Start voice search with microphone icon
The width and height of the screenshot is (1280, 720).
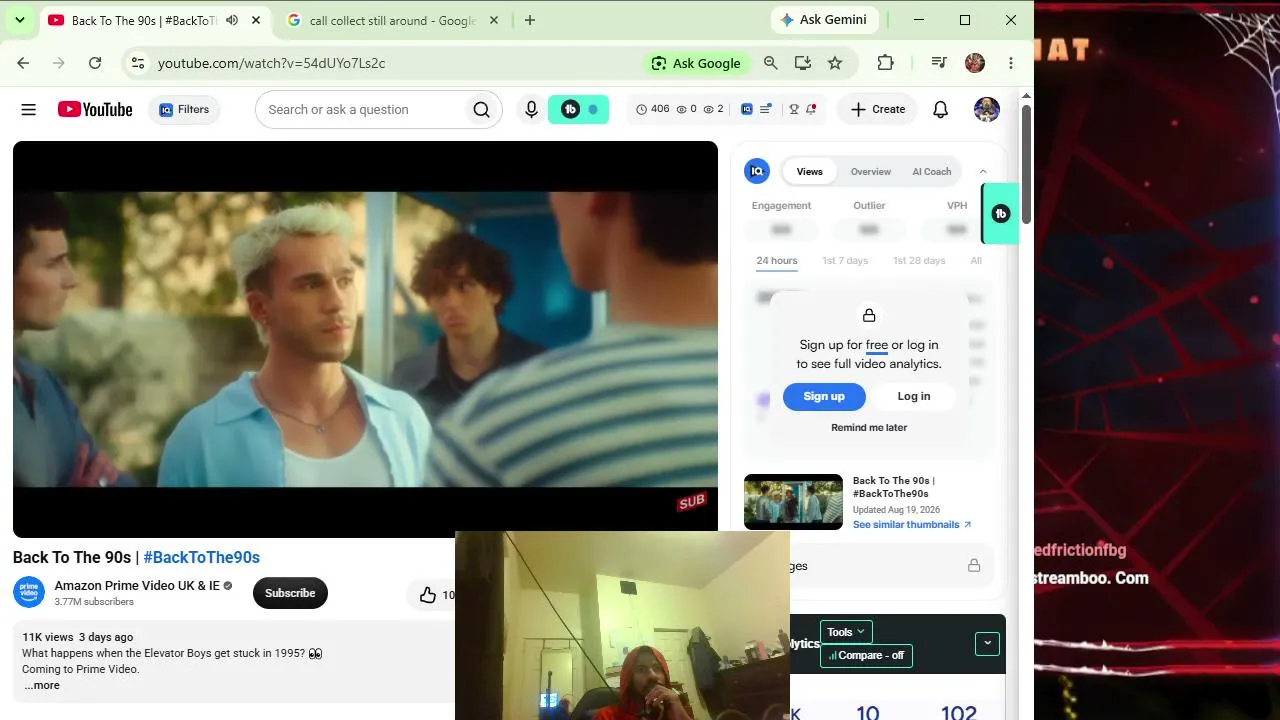[532, 110]
